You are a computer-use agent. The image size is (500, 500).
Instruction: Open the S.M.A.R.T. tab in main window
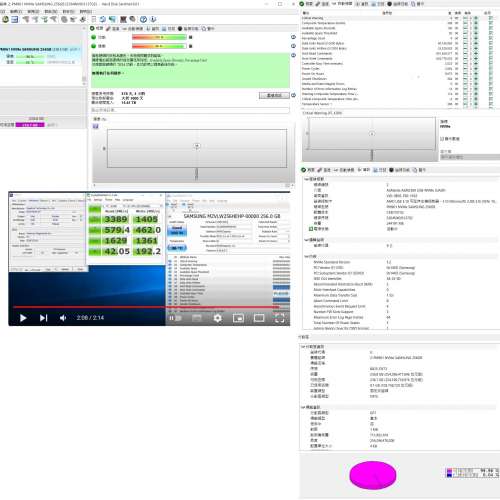click(132, 29)
